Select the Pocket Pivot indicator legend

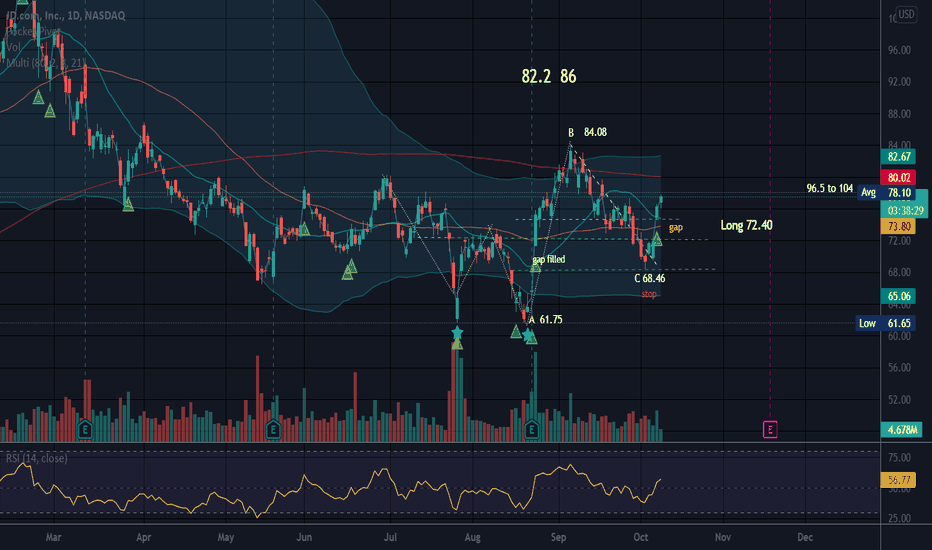click(33, 31)
